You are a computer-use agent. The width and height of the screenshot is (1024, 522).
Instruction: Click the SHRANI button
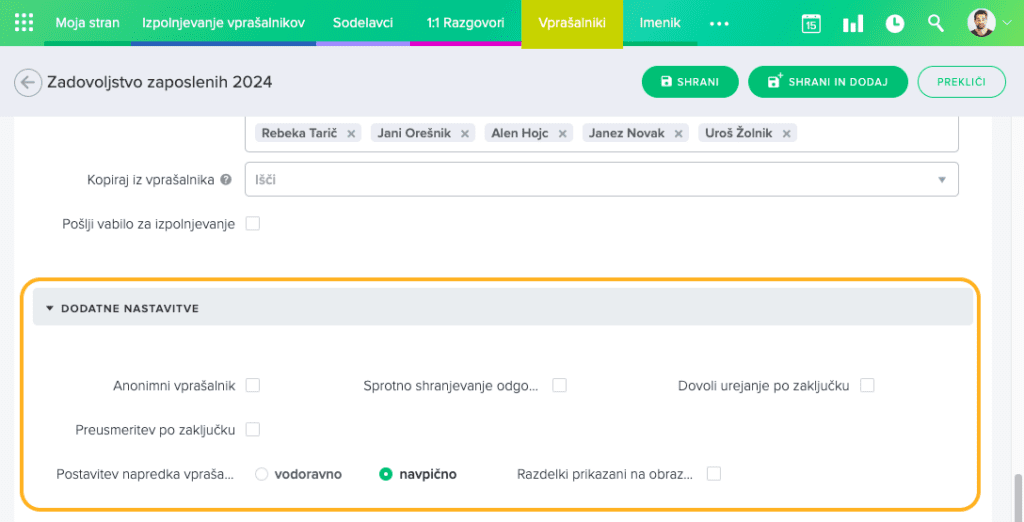click(690, 82)
